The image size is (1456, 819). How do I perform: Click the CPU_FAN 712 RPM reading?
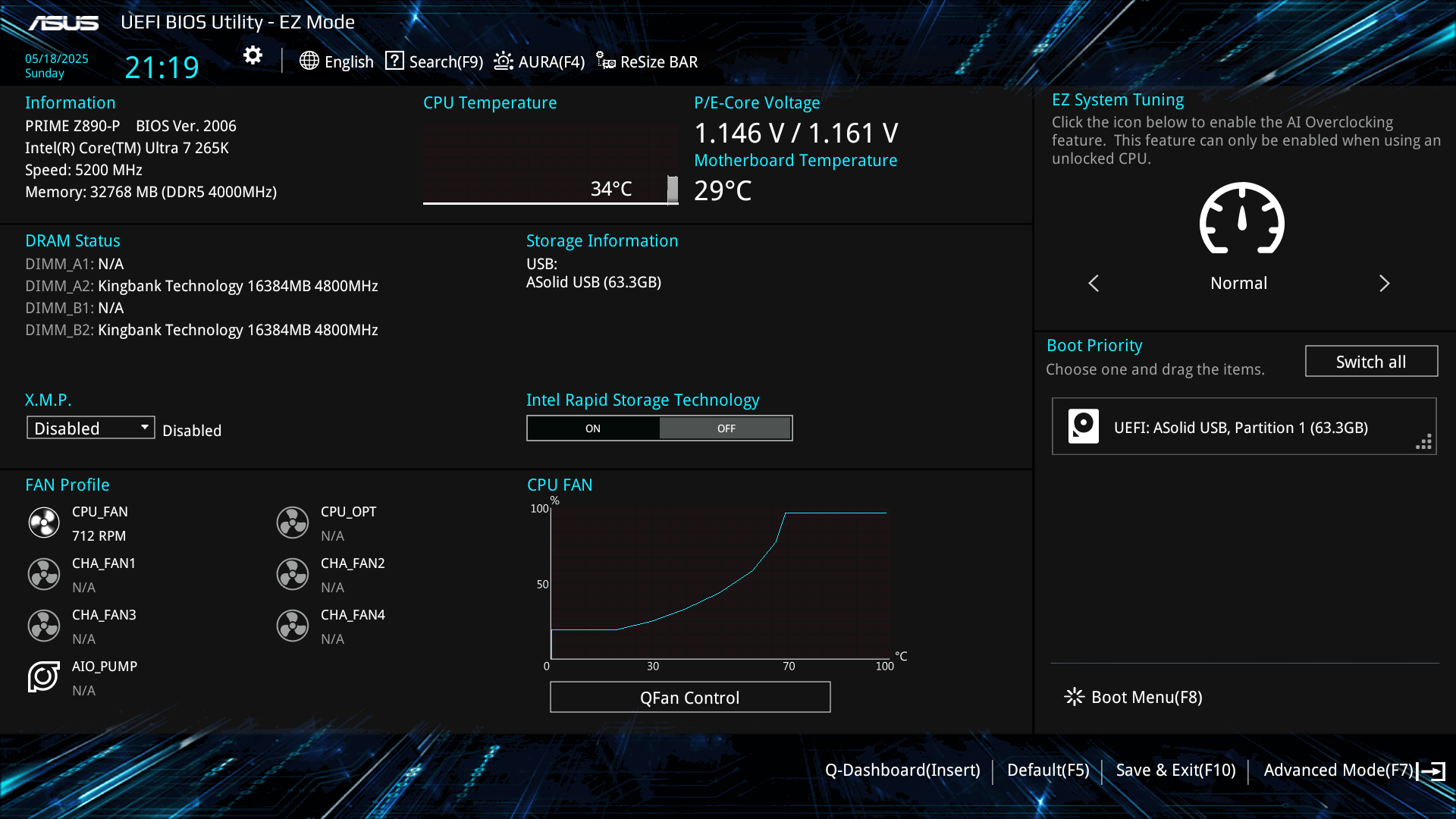pyautogui.click(x=99, y=536)
